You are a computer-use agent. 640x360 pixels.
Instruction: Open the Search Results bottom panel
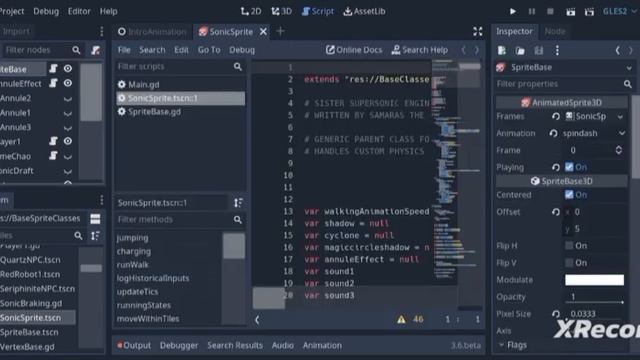235,345
